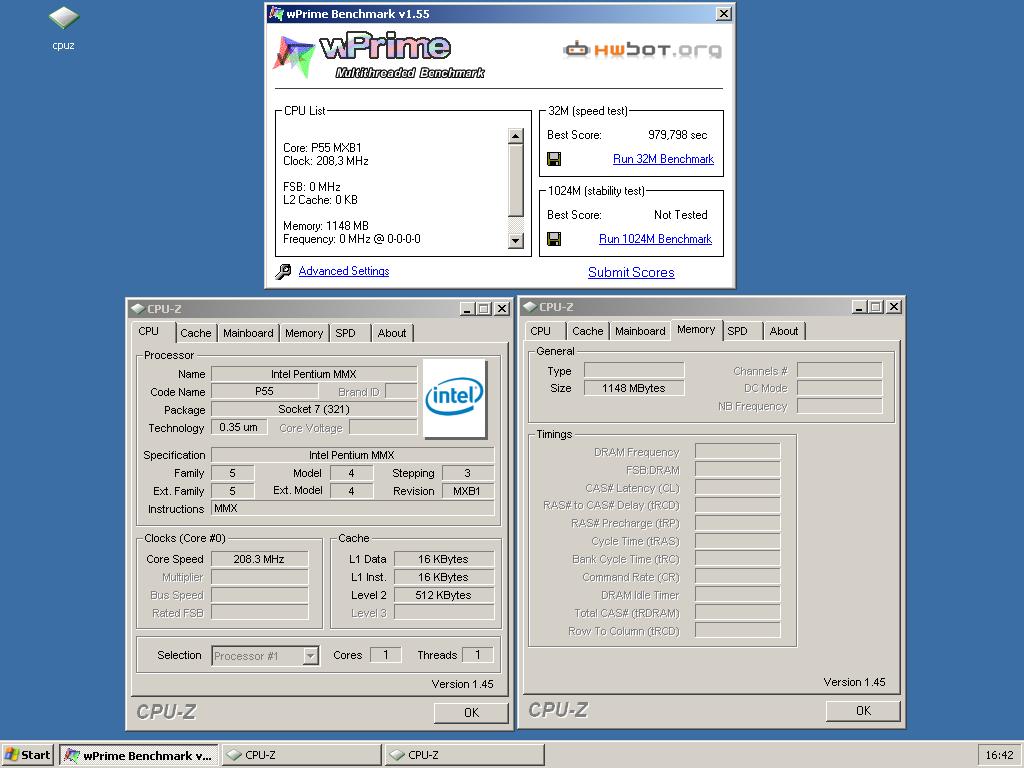Click 'Memory: 1148 MB' line in CPU List
The height and width of the screenshot is (768, 1024).
click(326, 226)
